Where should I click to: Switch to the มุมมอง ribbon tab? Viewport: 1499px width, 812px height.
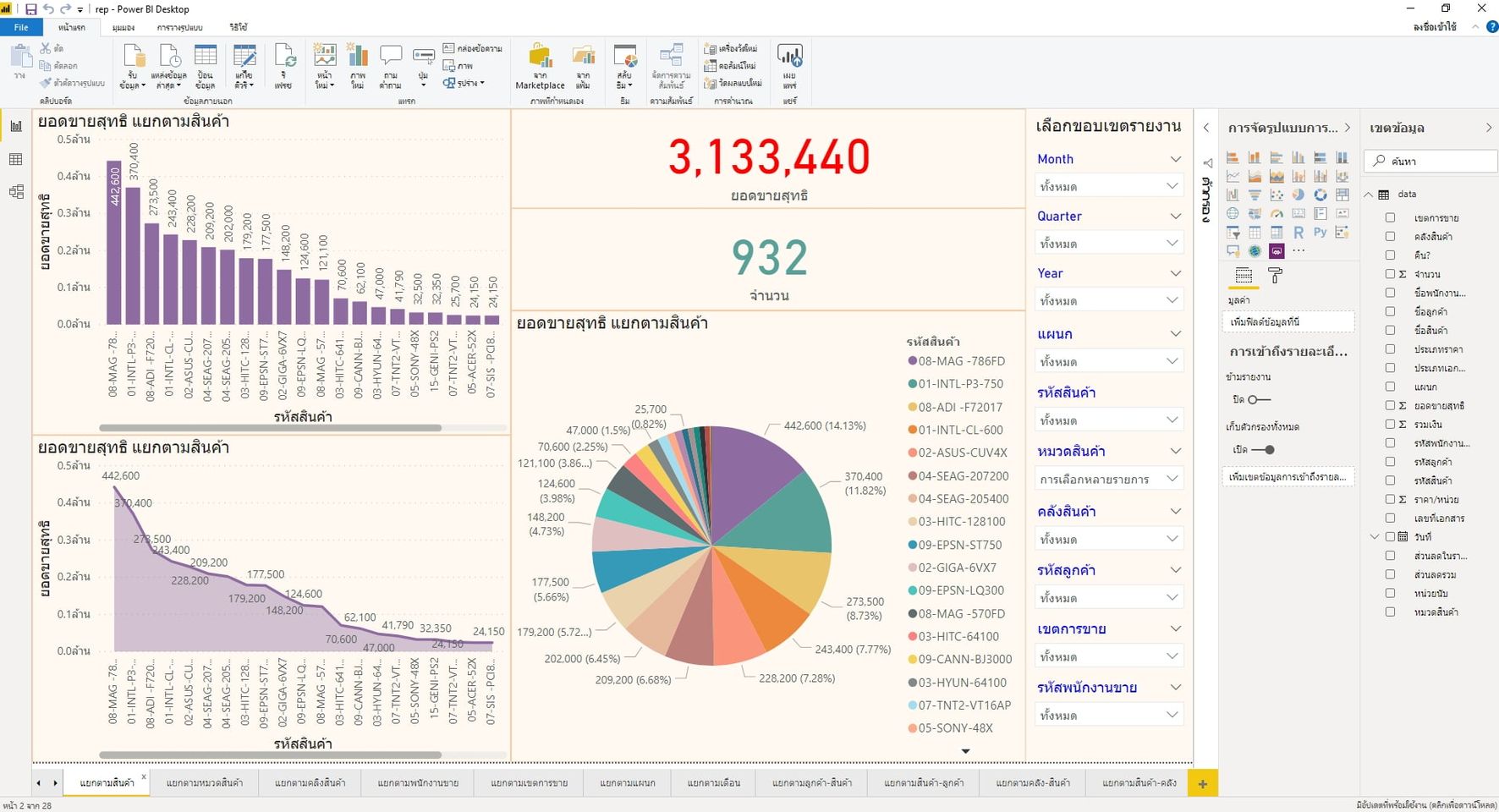point(124,27)
